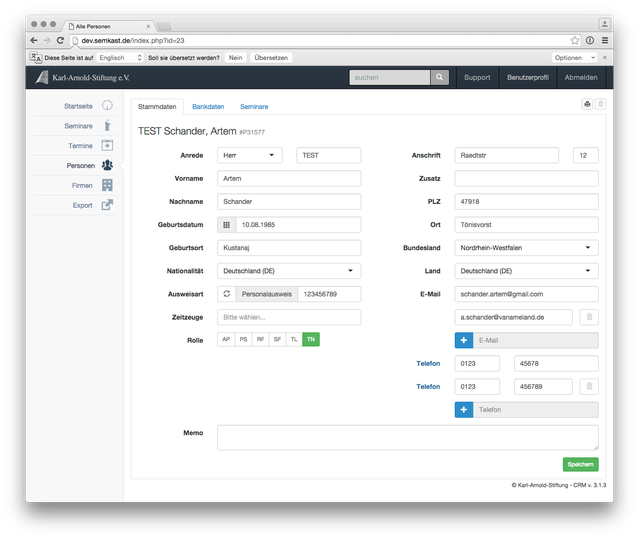Toggle the AP role button
This screenshot has height=540, width=640.
pyautogui.click(x=226, y=340)
